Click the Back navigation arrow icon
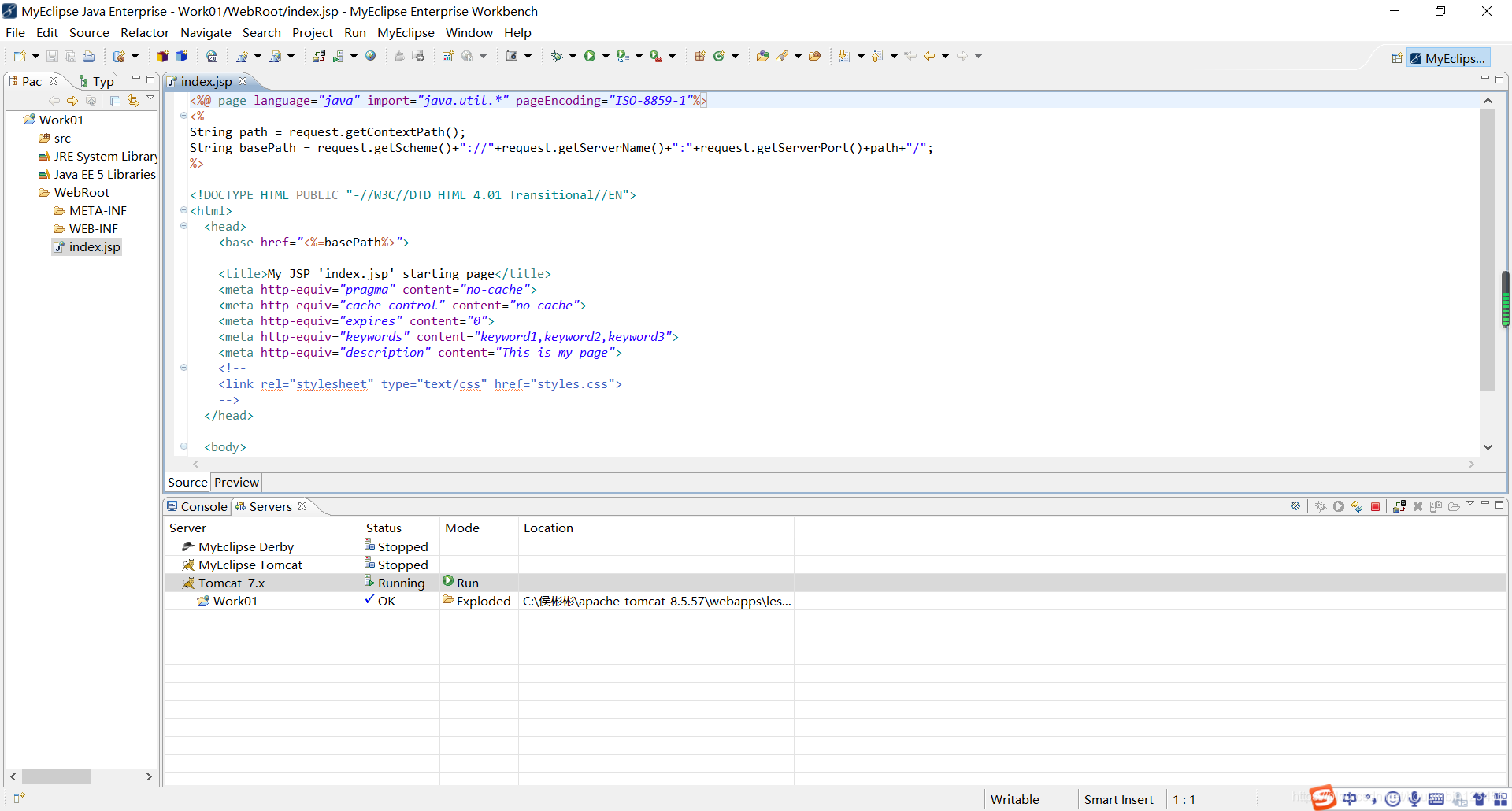1512x811 pixels. coord(929,56)
